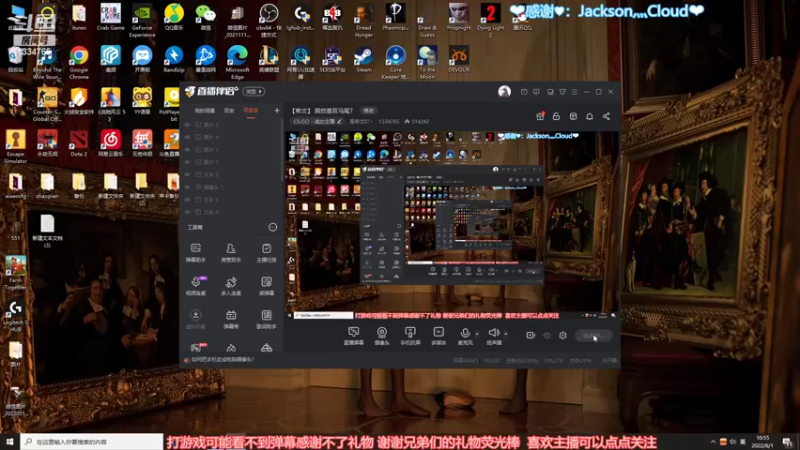Click the stream preview thumbnail
Viewport: 800px width, 450px height.
[453, 226]
